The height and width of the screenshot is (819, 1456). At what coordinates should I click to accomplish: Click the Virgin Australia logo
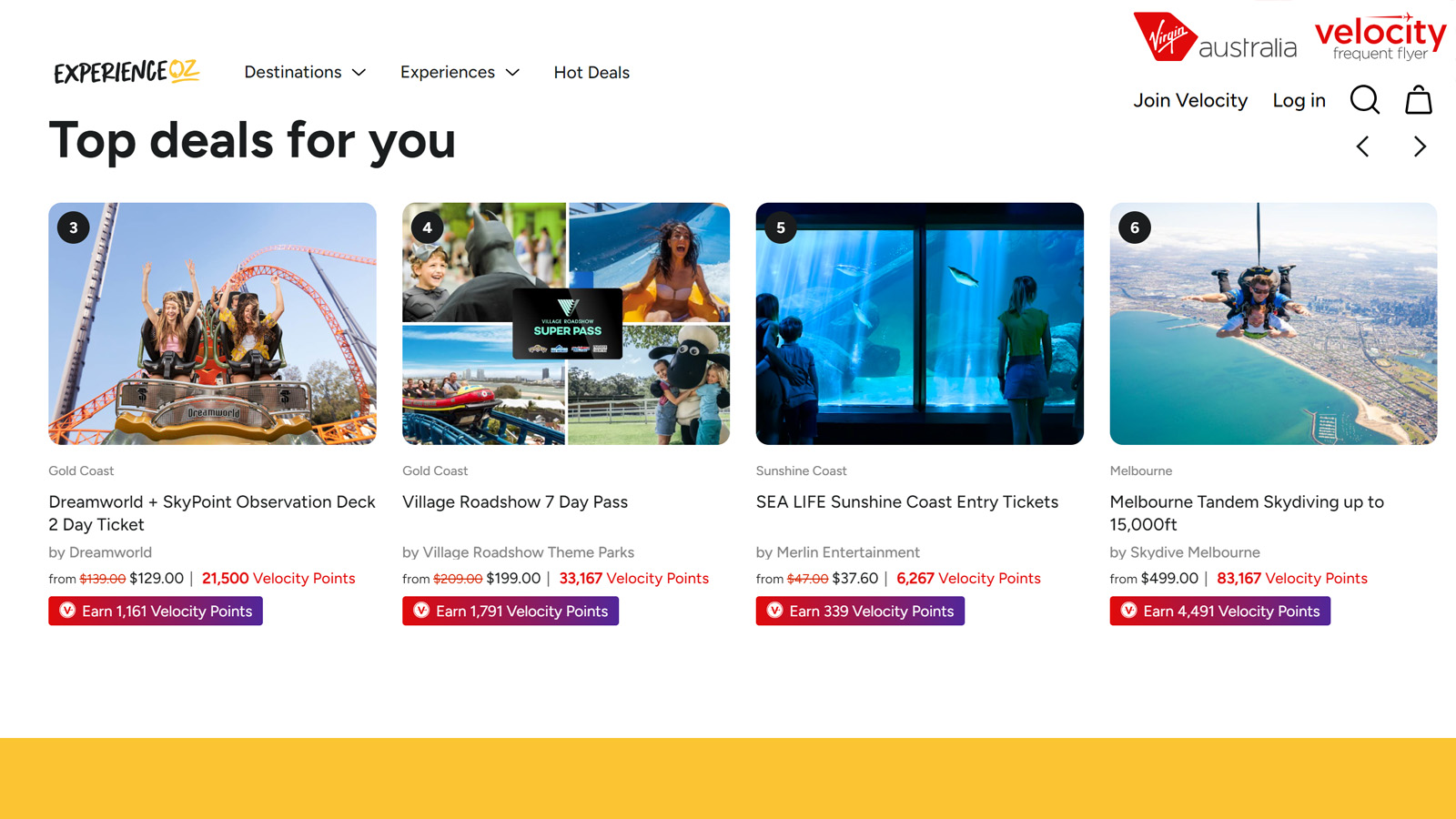click(1215, 37)
